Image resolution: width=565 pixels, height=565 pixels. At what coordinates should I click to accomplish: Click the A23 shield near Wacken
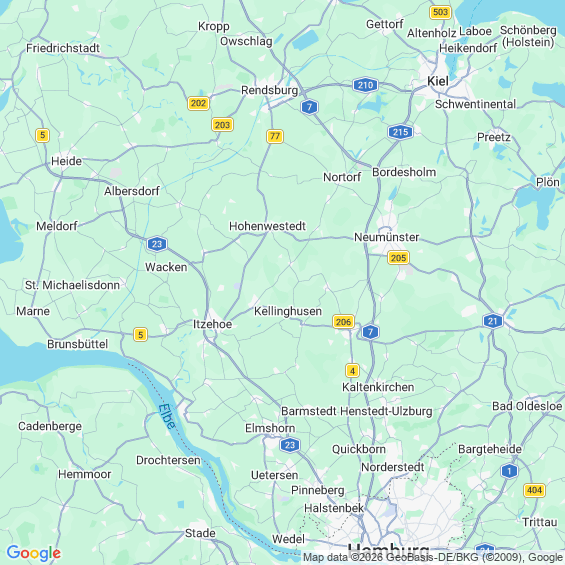[x=157, y=244]
